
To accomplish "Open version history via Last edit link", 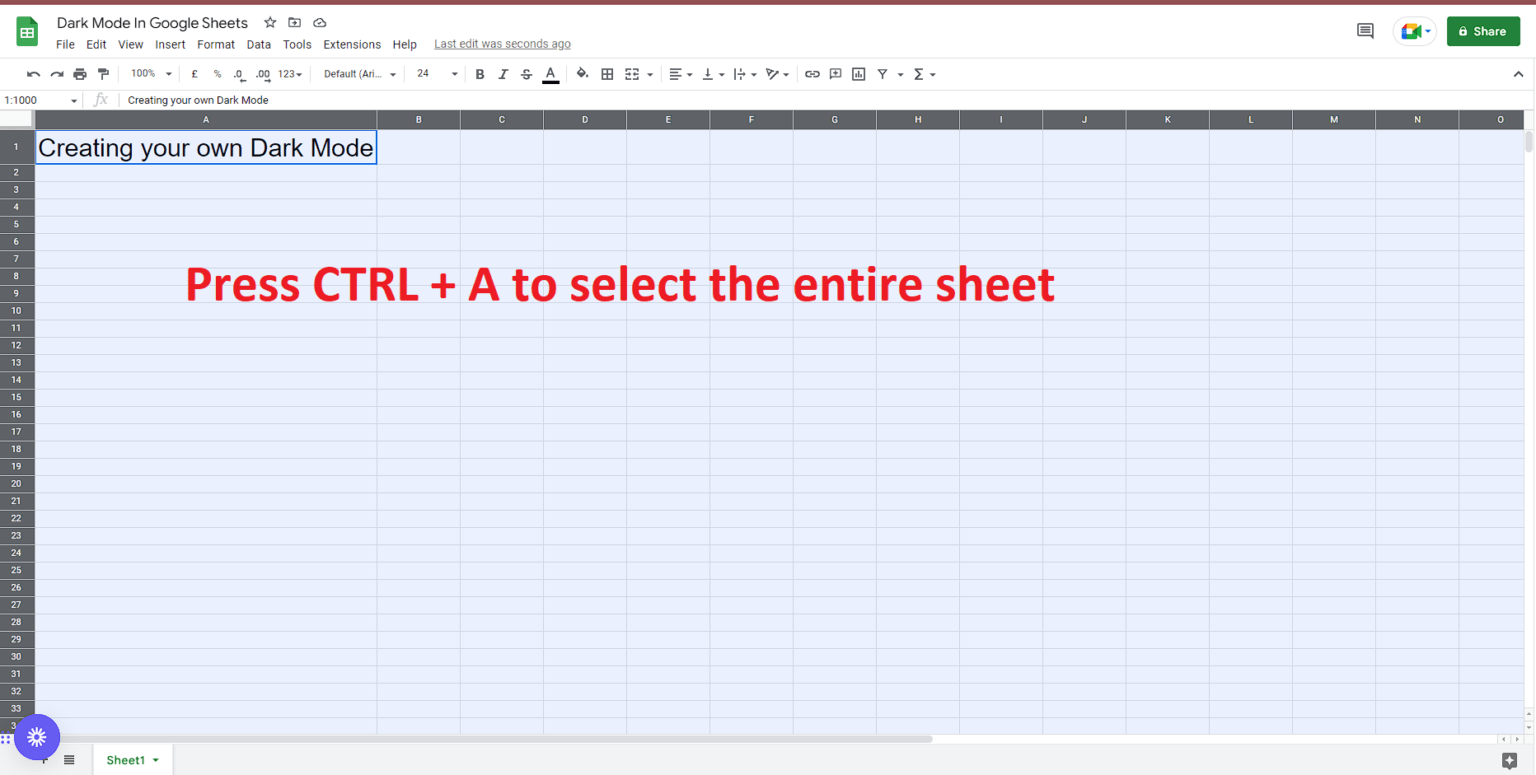I will tap(502, 44).
